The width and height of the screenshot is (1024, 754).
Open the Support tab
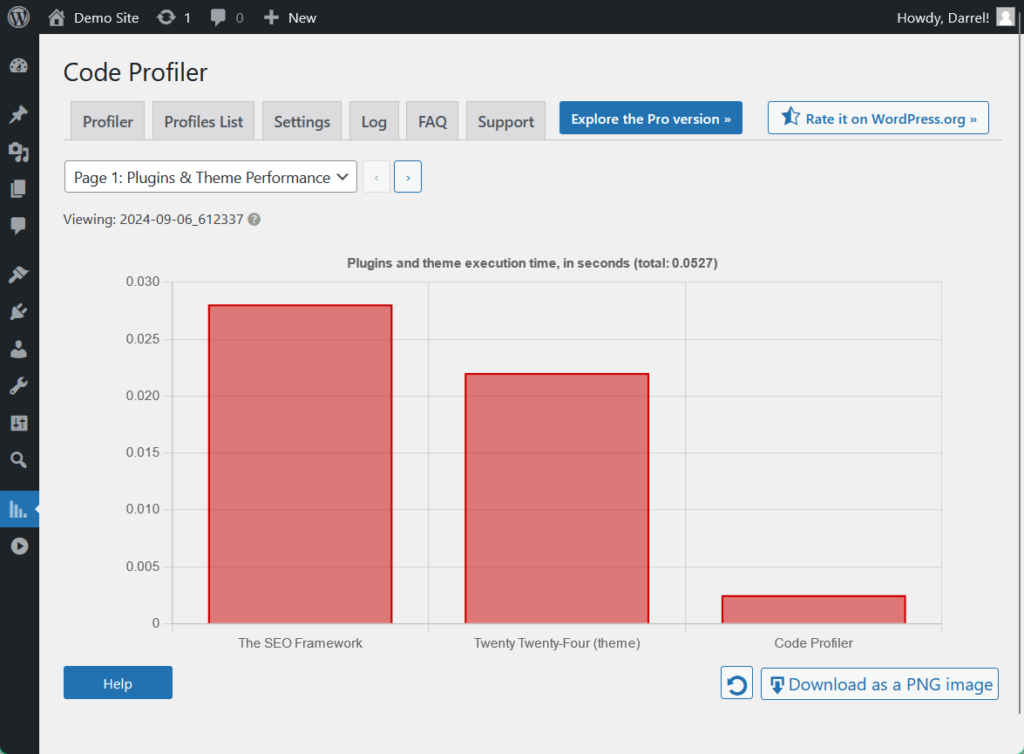[x=505, y=121]
